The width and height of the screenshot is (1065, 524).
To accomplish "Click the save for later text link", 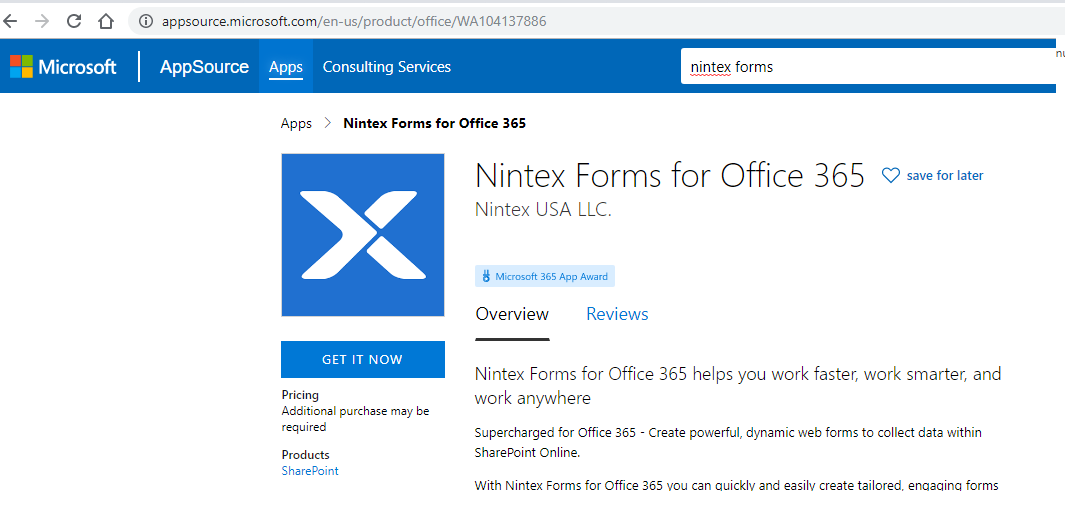I will 945,176.
